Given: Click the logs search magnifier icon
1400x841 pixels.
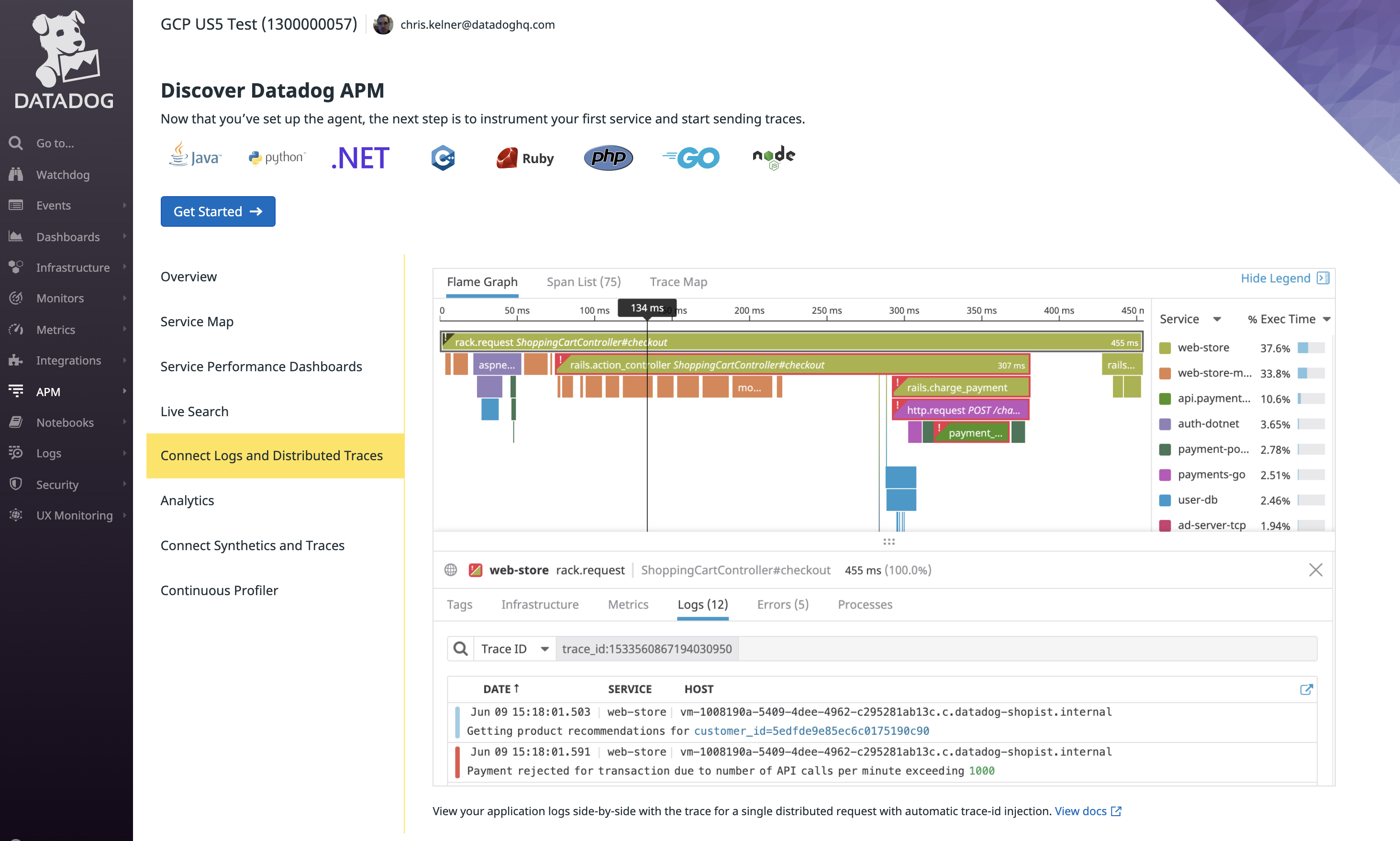Looking at the screenshot, I should [461, 648].
